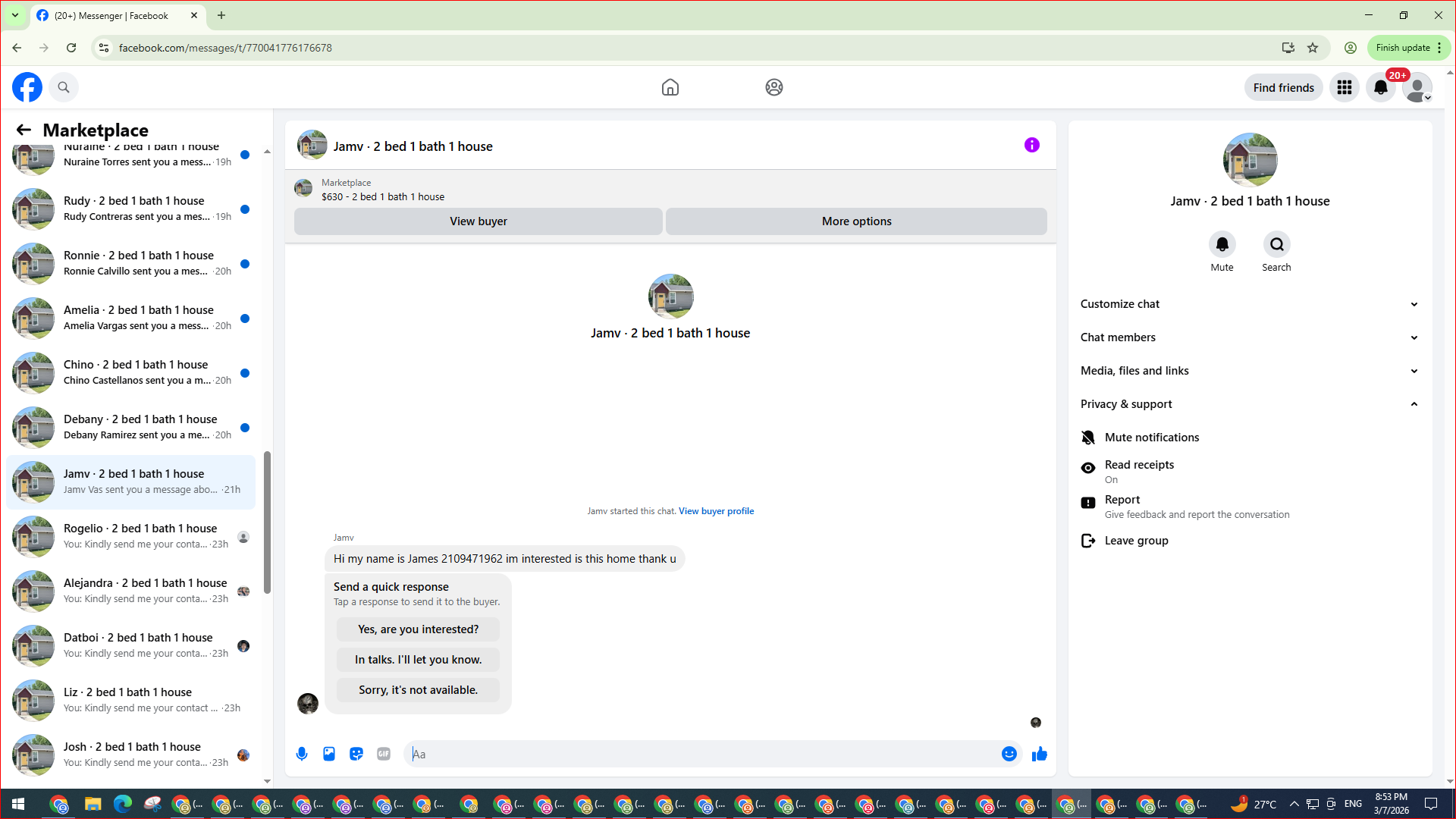Open Chino conversation in the list
The width and height of the screenshot is (1456, 819).
pos(130,372)
